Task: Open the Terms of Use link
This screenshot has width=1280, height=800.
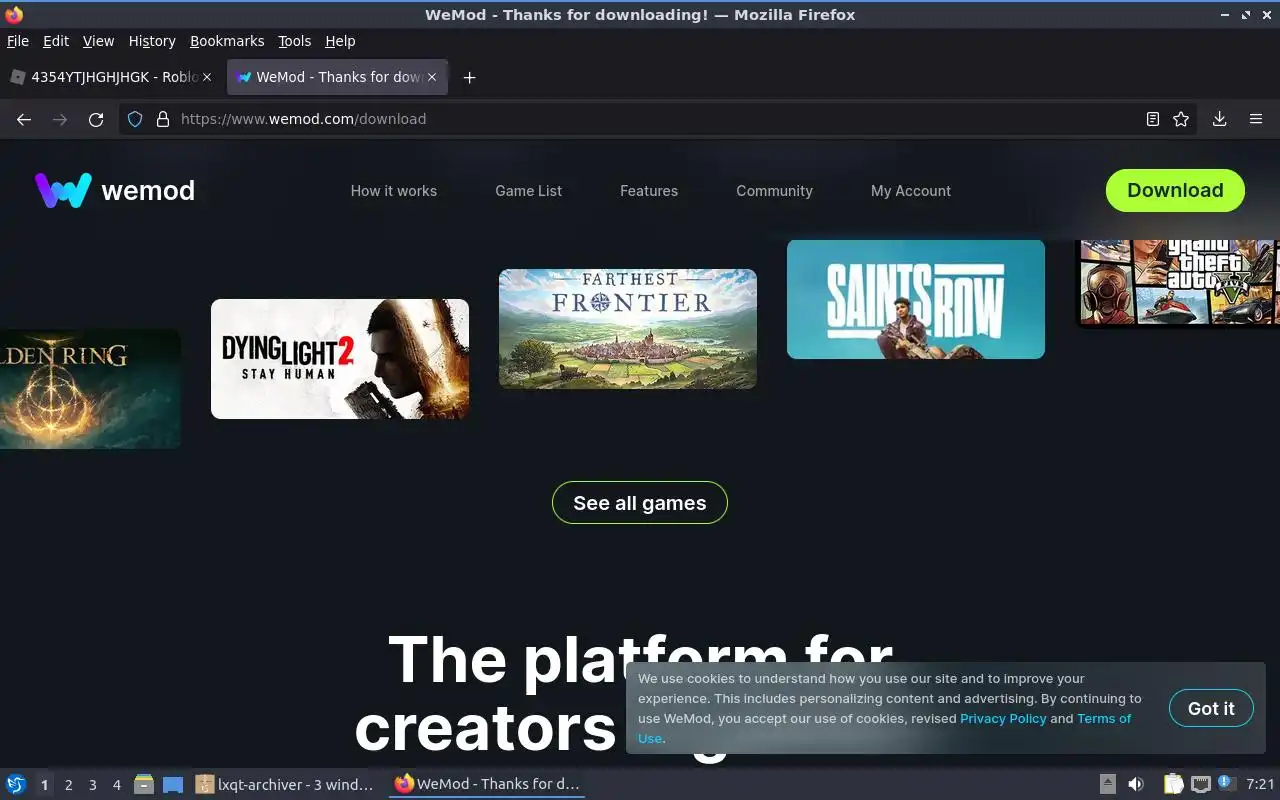Action: (x=1104, y=718)
